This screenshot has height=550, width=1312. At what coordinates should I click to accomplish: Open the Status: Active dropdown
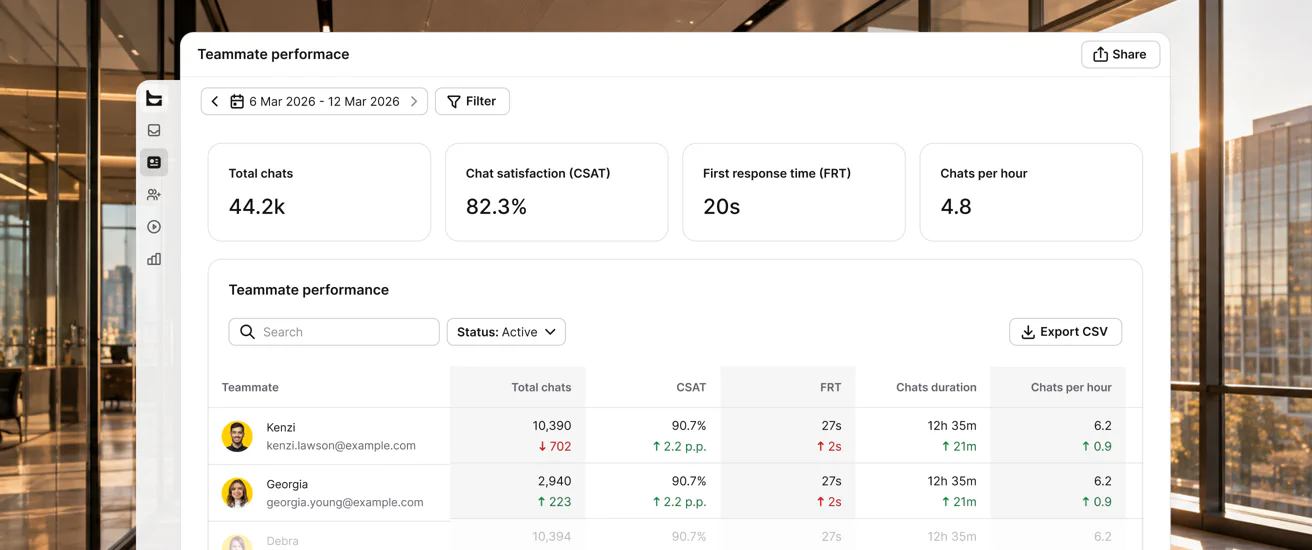click(x=506, y=332)
